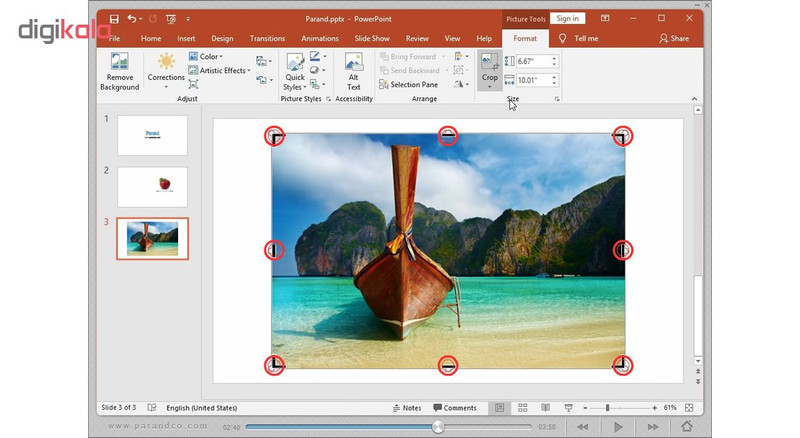Edit the shape height field 6.67"
Image resolution: width=800 pixels, height=438 pixels.
coord(533,61)
